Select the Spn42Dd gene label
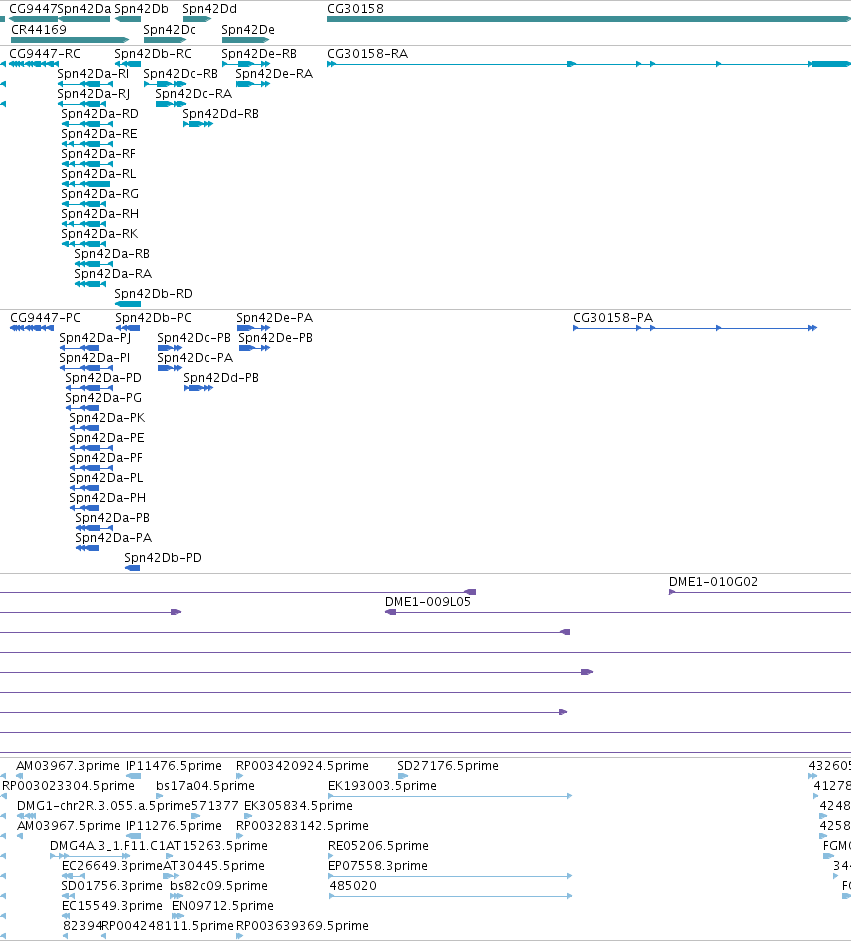 [x=209, y=9]
